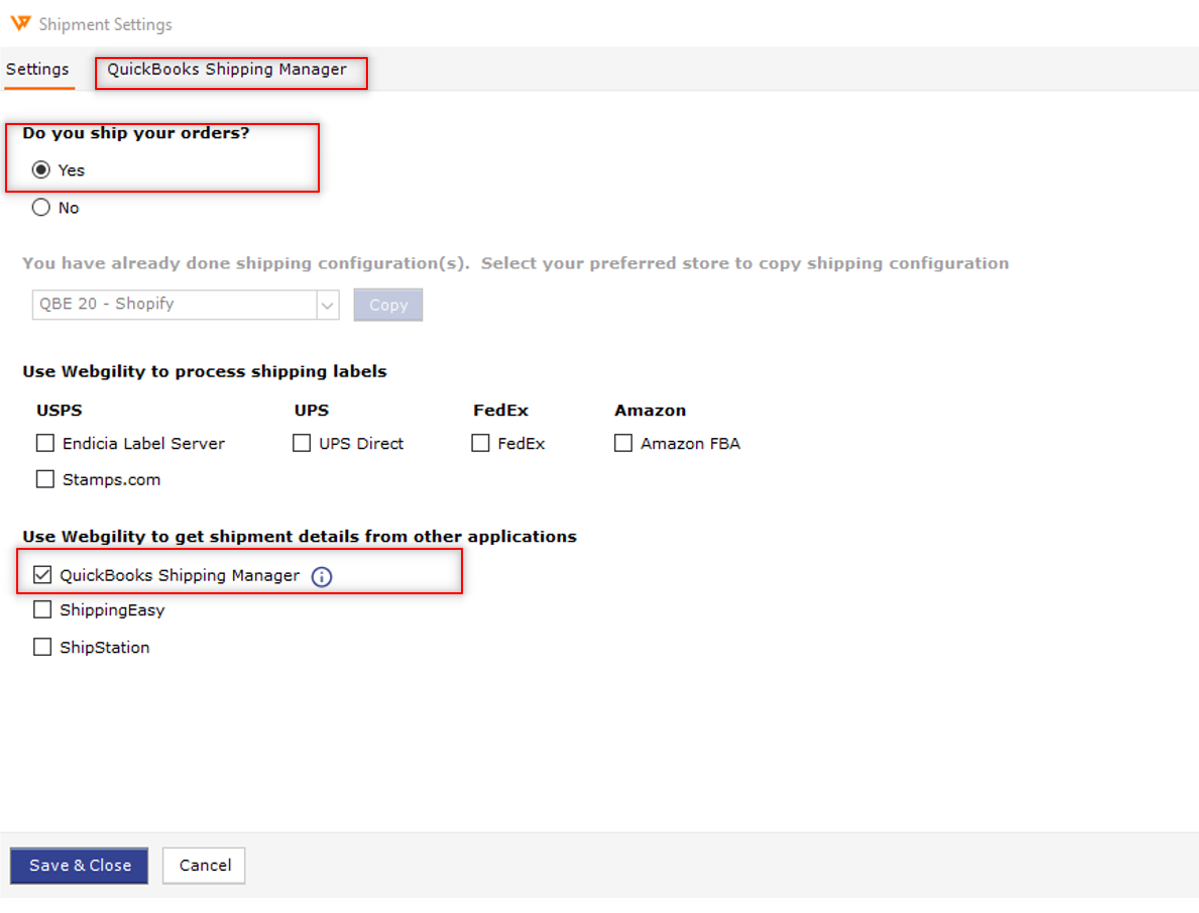Click 'Do you ship your orders?' heading
Image resolution: width=1199 pixels, height=913 pixels.
click(136, 132)
